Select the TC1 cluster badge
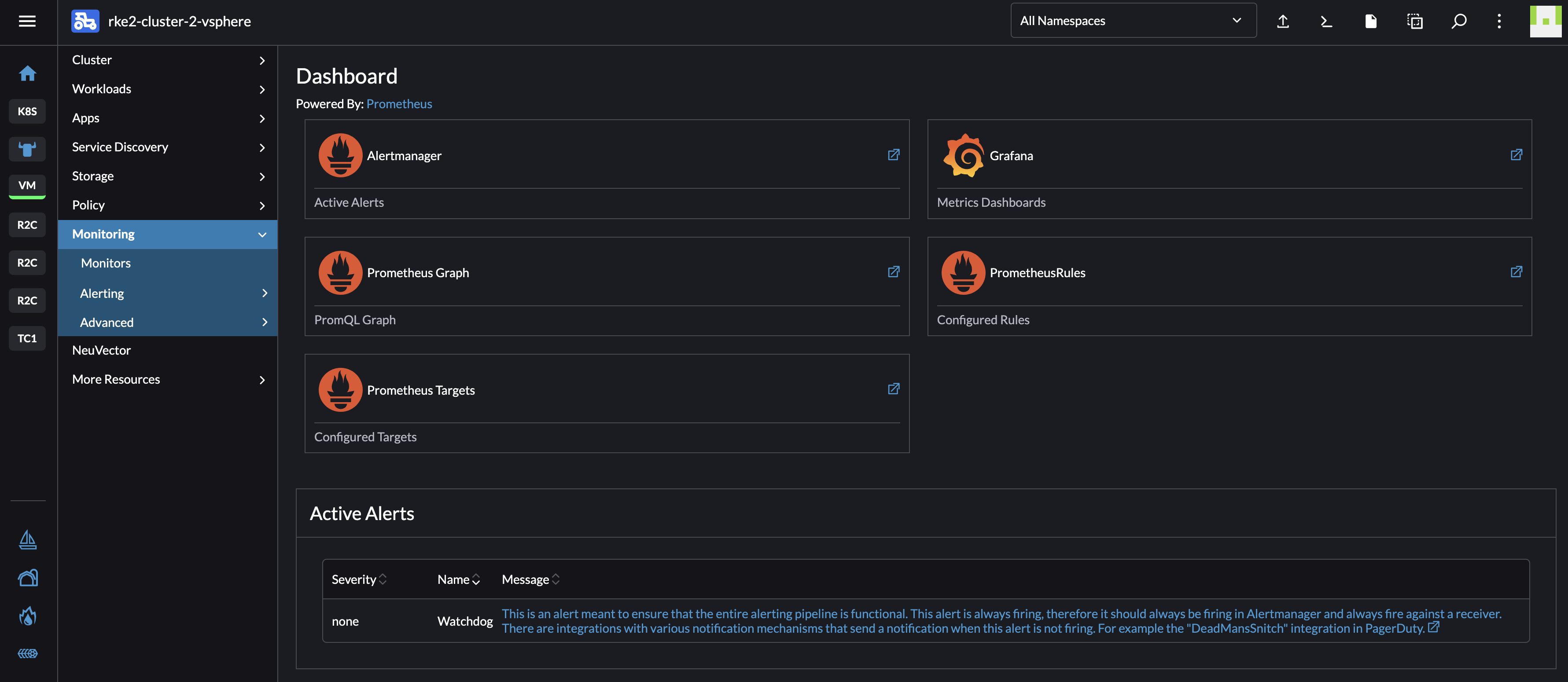The height and width of the screenshot is (682, 1568). coord(27,338)
